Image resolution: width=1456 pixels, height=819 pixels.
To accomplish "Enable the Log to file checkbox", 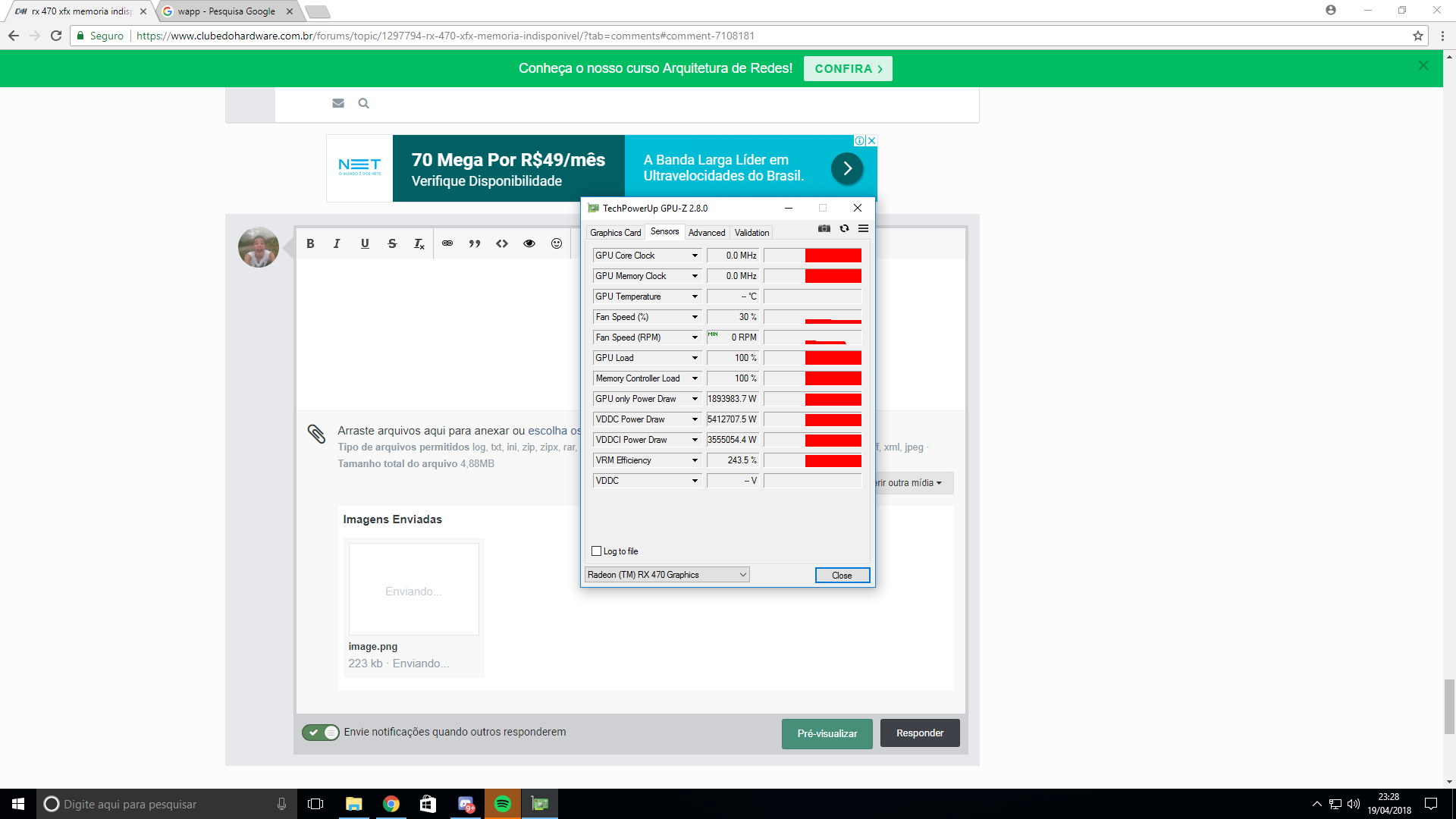I will 596,551.
